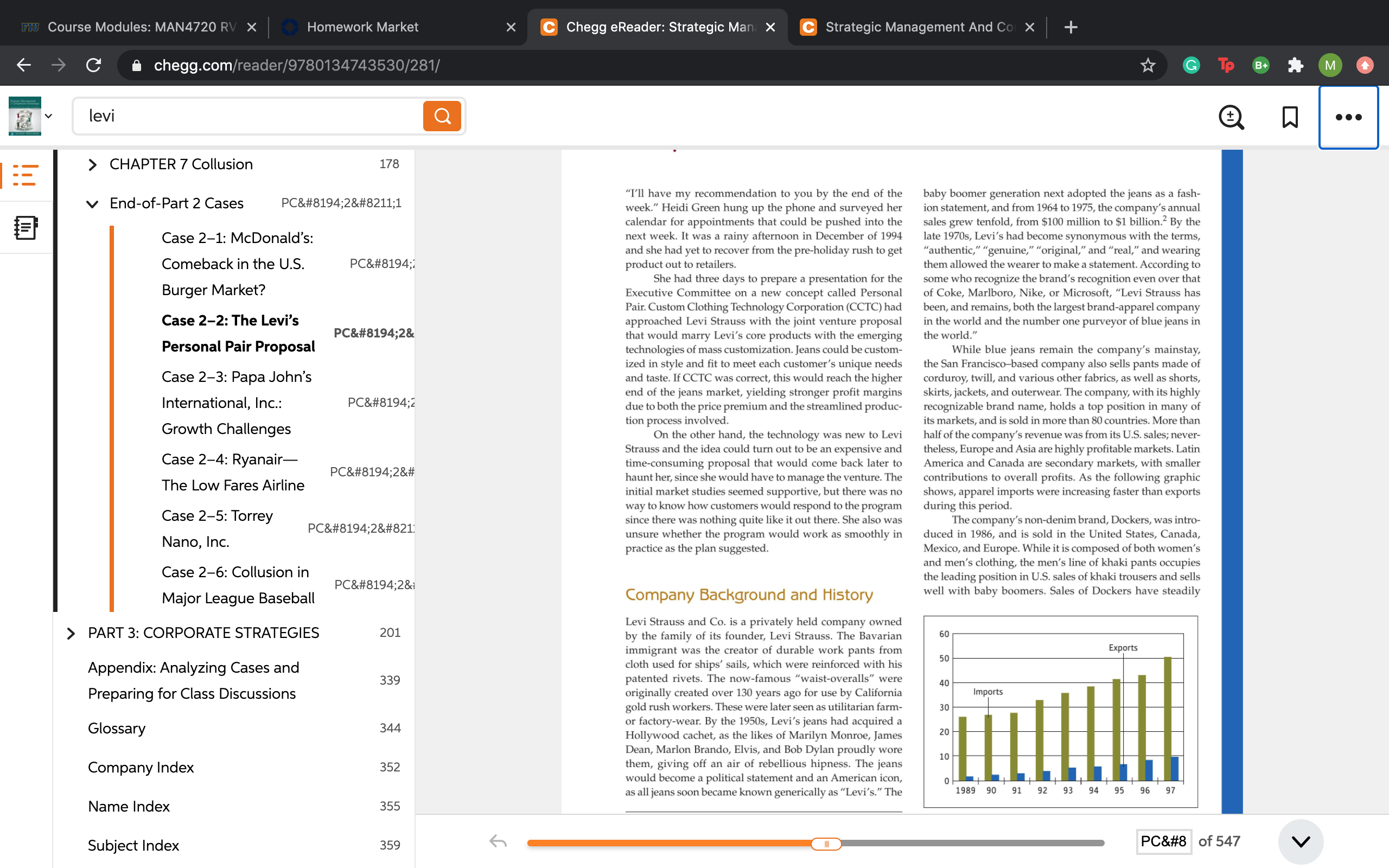1389x868 pixels.
Task: Expand CHAPTER 7 Collusion section
Action: point(92,165)
